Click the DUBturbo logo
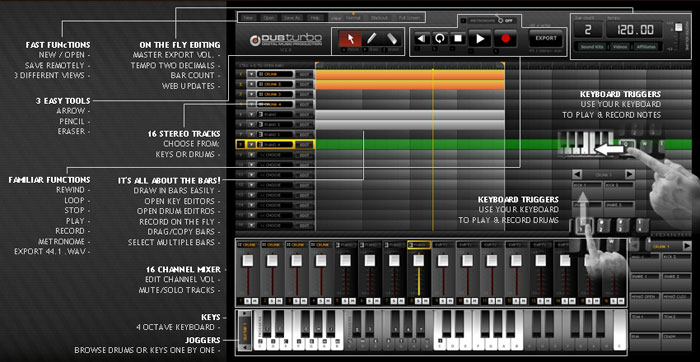700x362 pixels. [286, 40]
